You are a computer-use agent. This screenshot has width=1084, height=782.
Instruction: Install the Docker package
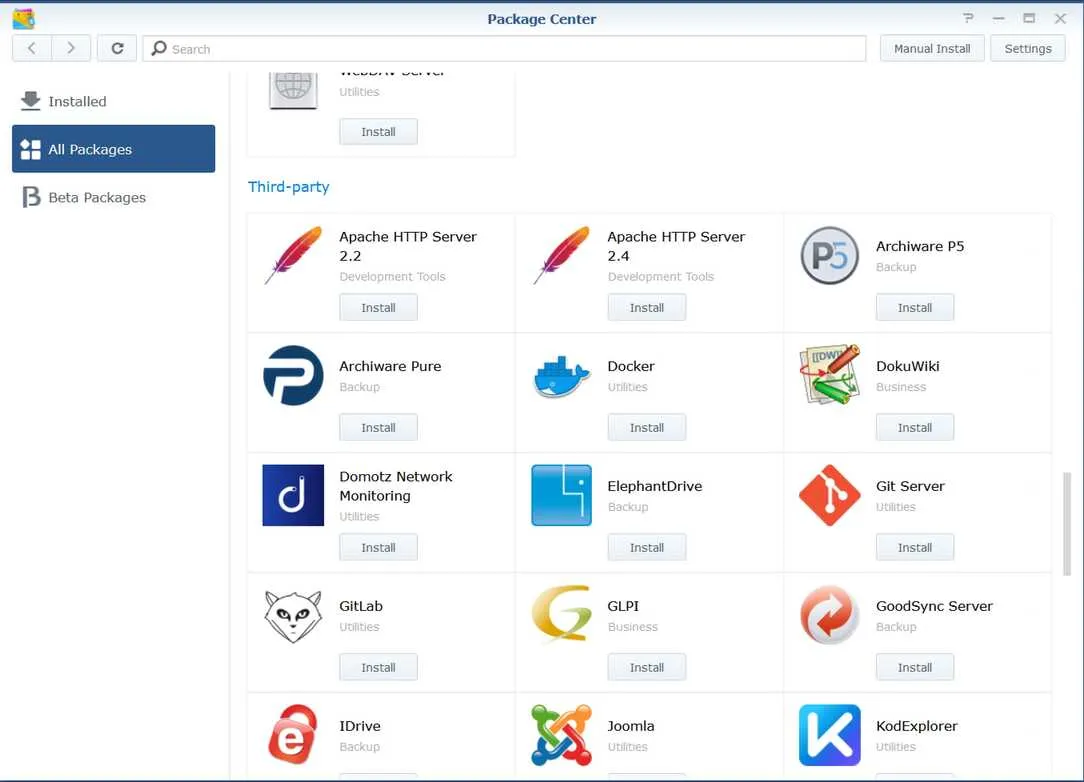[646, 427]
